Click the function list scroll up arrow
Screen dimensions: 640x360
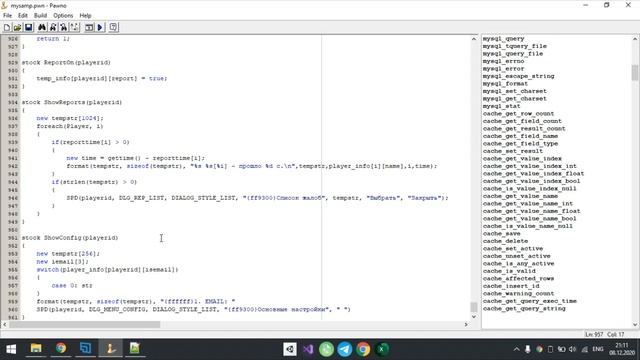coord(635,39)
